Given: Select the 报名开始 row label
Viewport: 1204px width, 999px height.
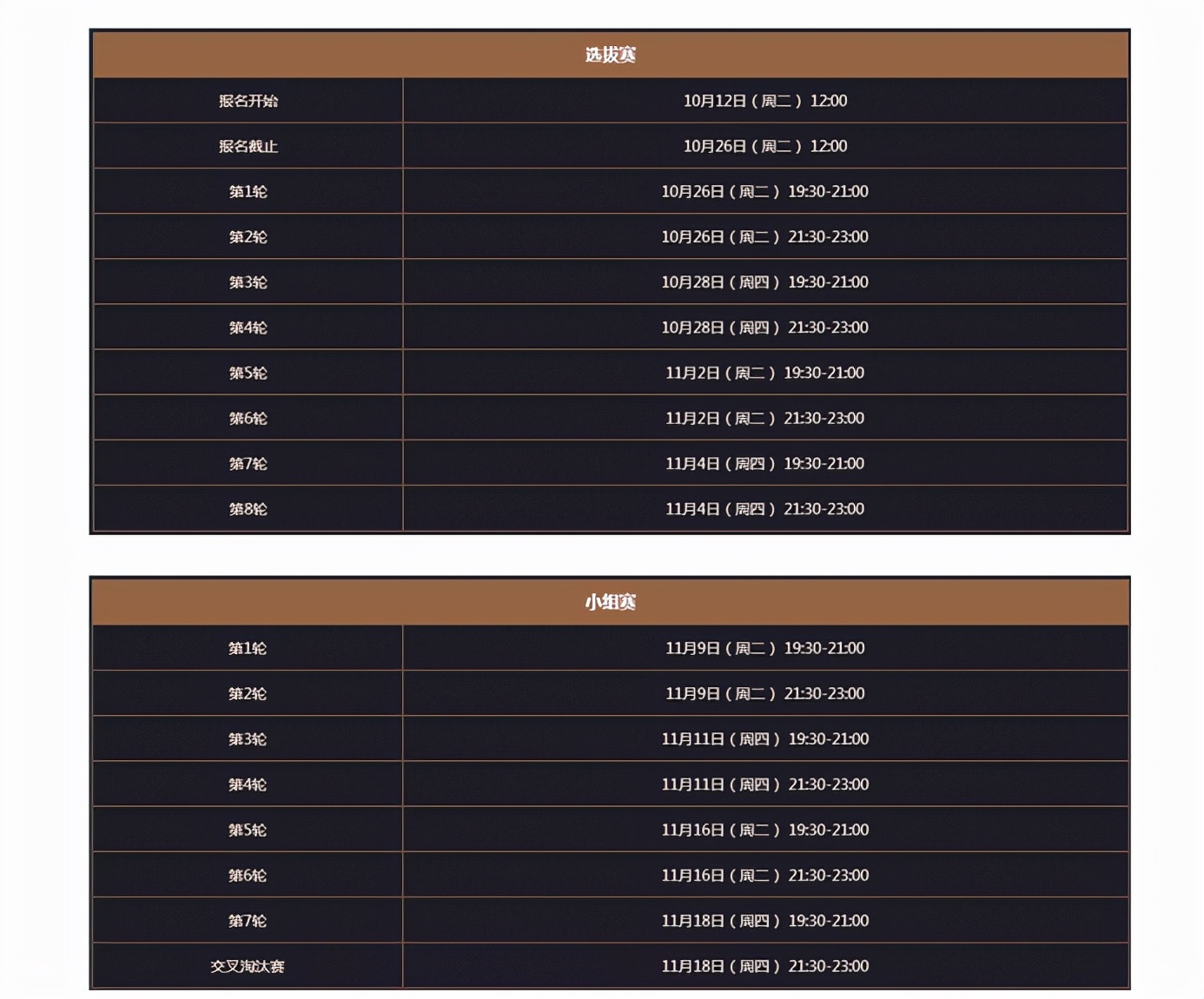Looking at the screenshot, I should (x=248, y=101).
